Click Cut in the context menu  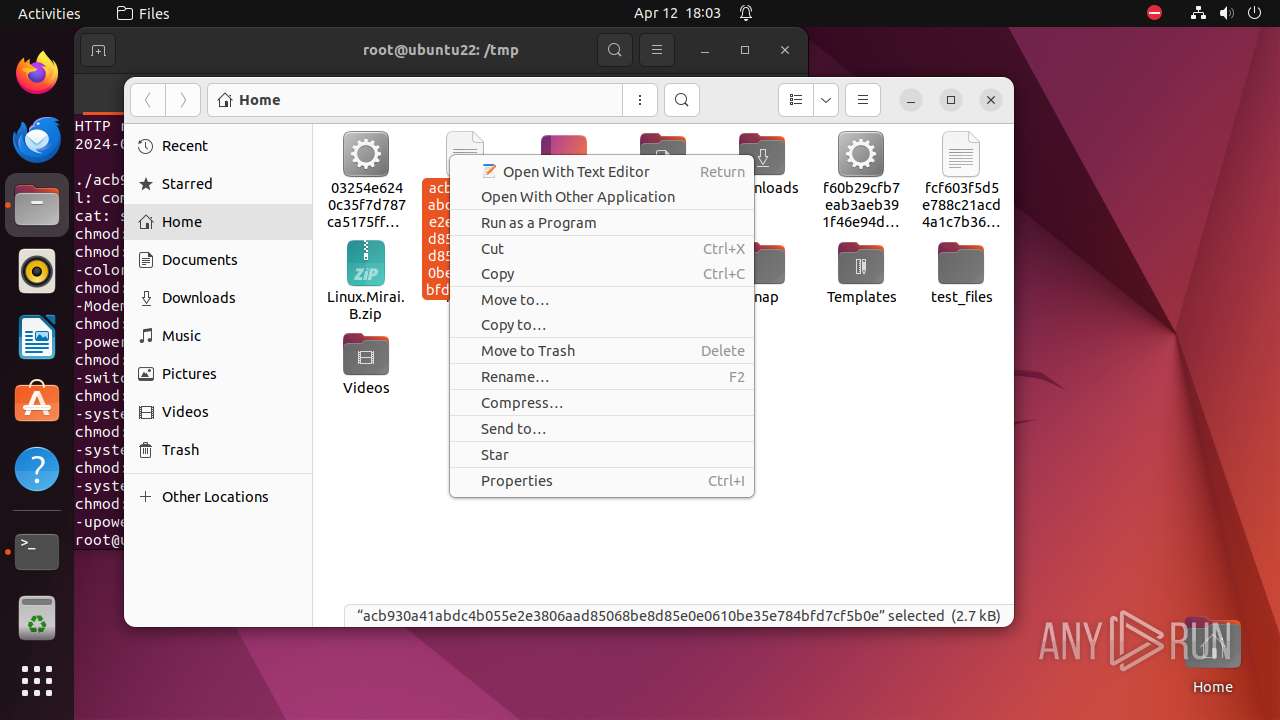pyautogui.click(x=601, y=249)
